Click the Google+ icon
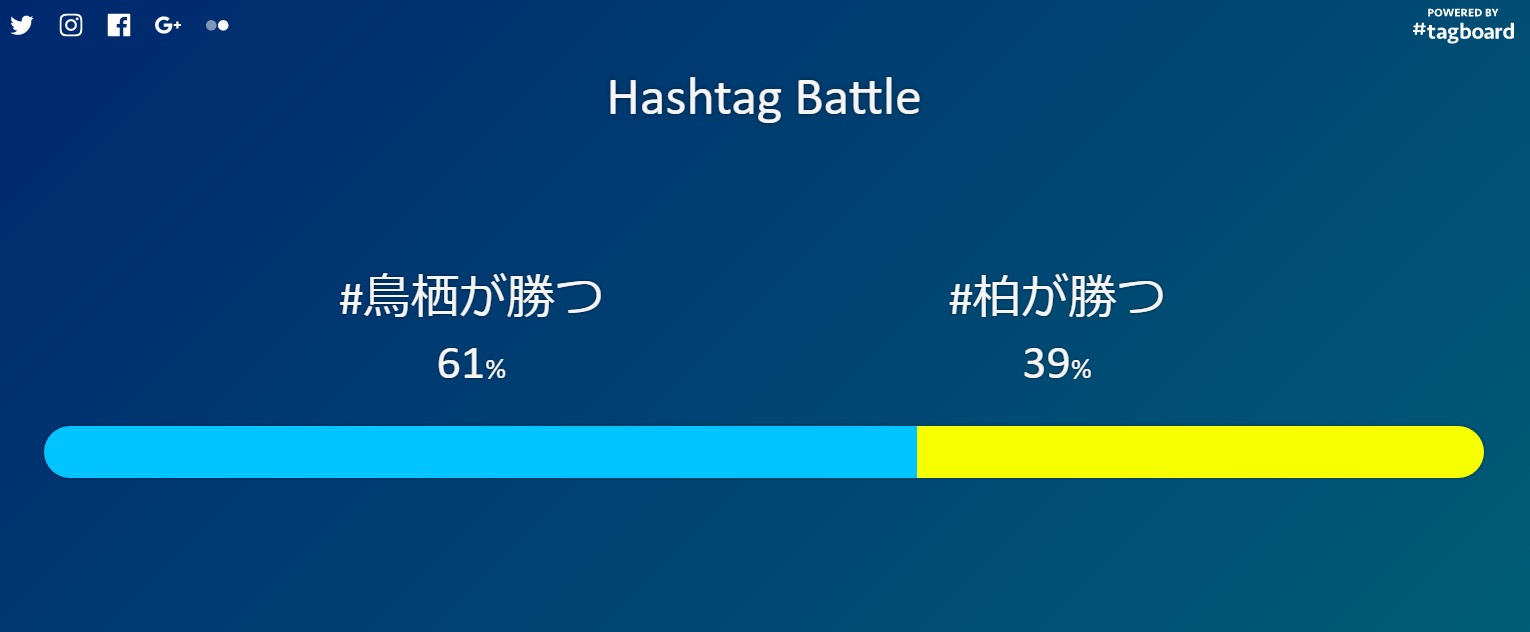Image resolution: width=1530 pixels, height=632 pixels. 168,25
